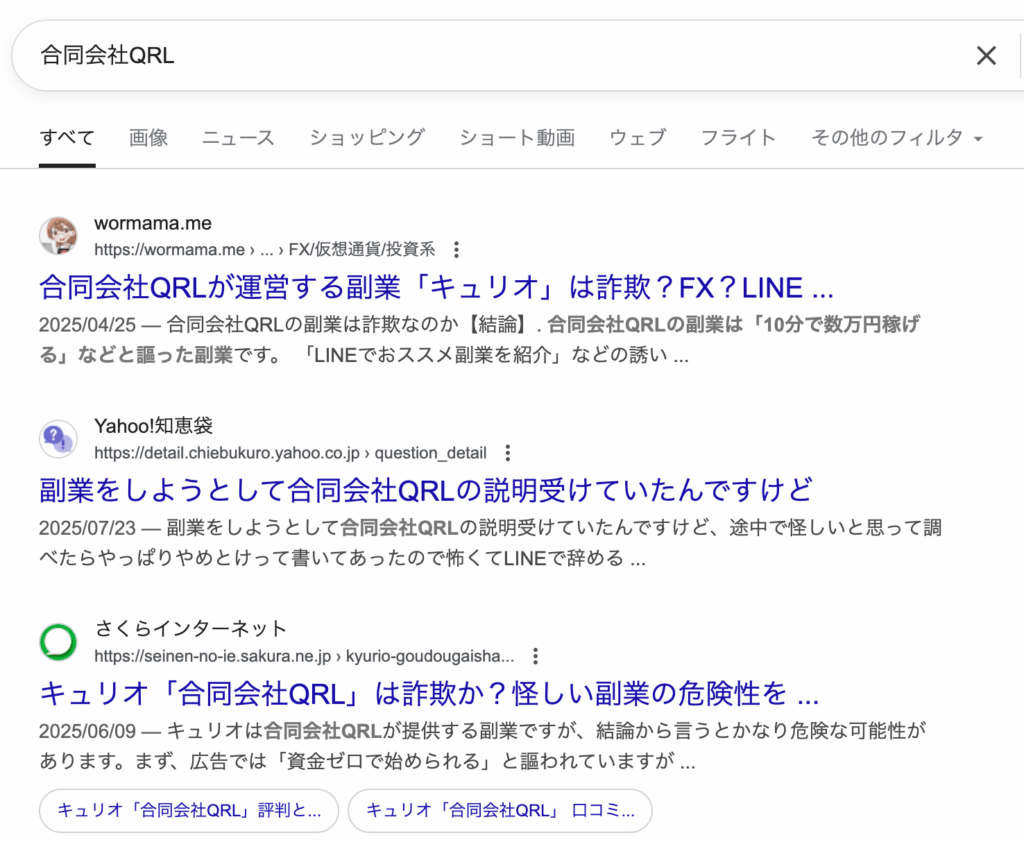Screen dimensions: 1024x842
Task: Click the さくらインターネット green circle favicon
Action: click(58, 642)
